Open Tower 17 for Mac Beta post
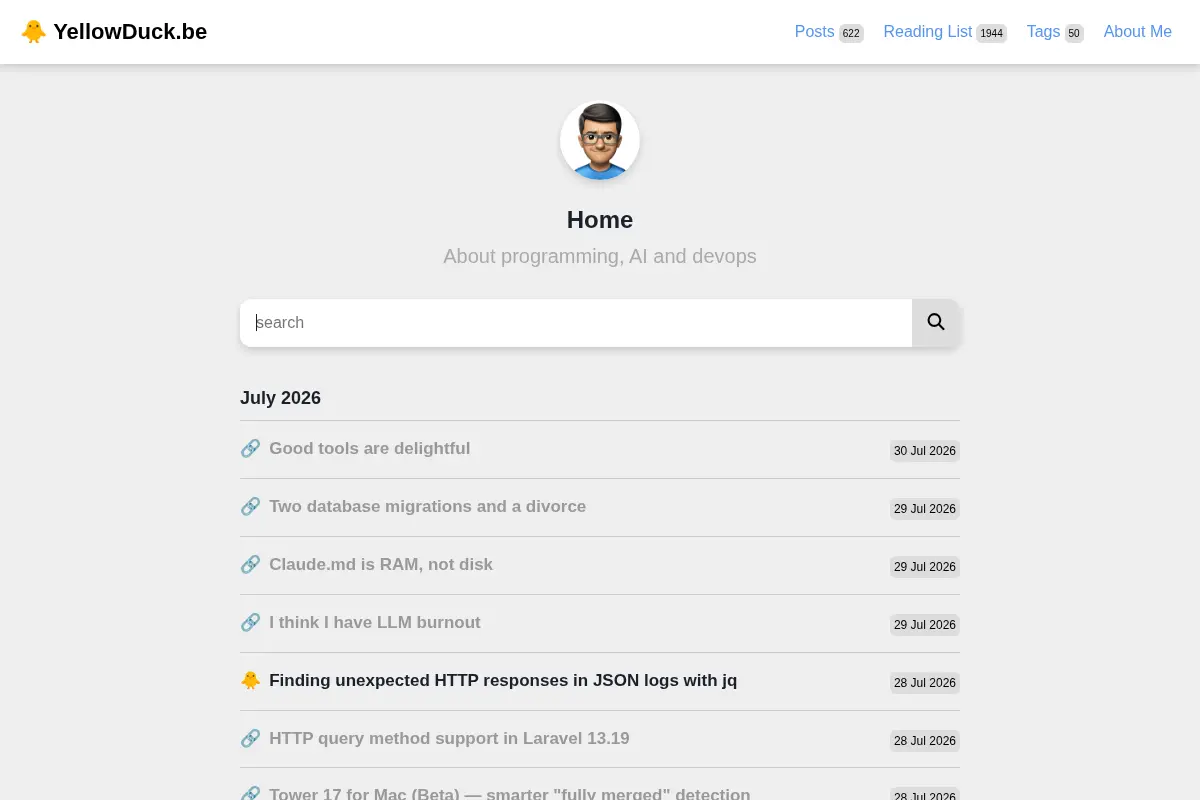This screenshot has height=800, width=1200. [x=509, y=794]
